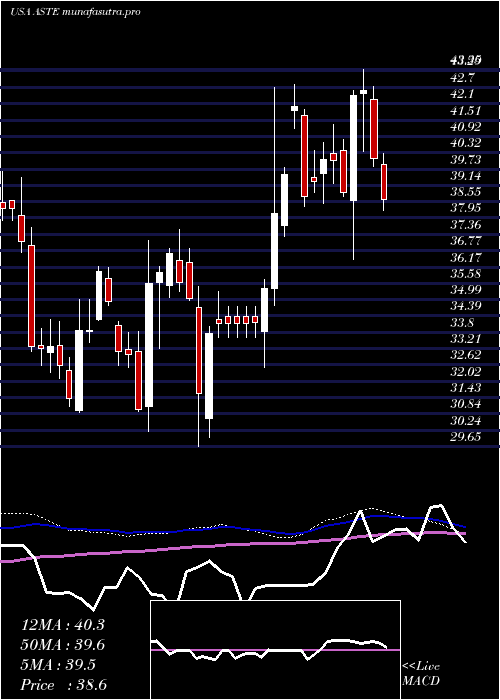Image resolution: width=500 pixels, height=700 pixels.
Task: Click the 39.14 price axis label
Action: click(464, 176)
